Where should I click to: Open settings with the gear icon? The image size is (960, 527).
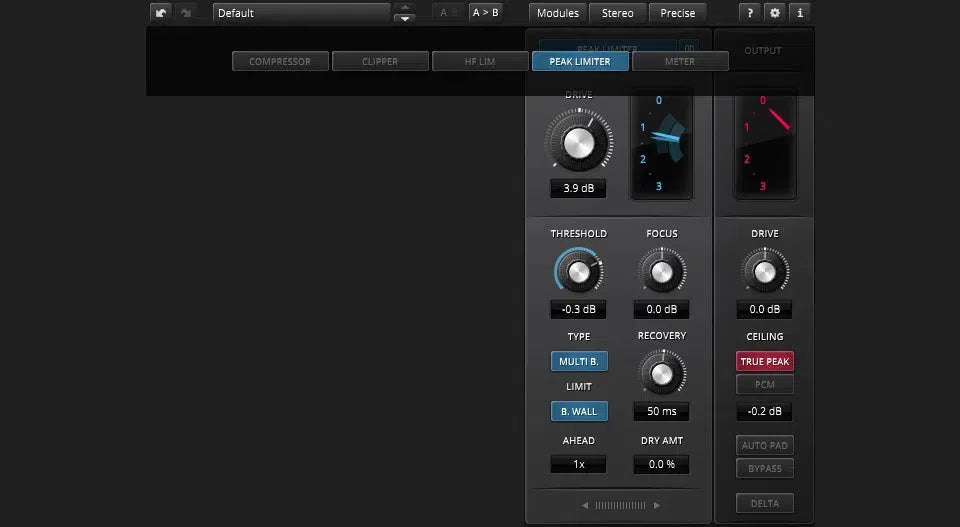tap(775, 13)
